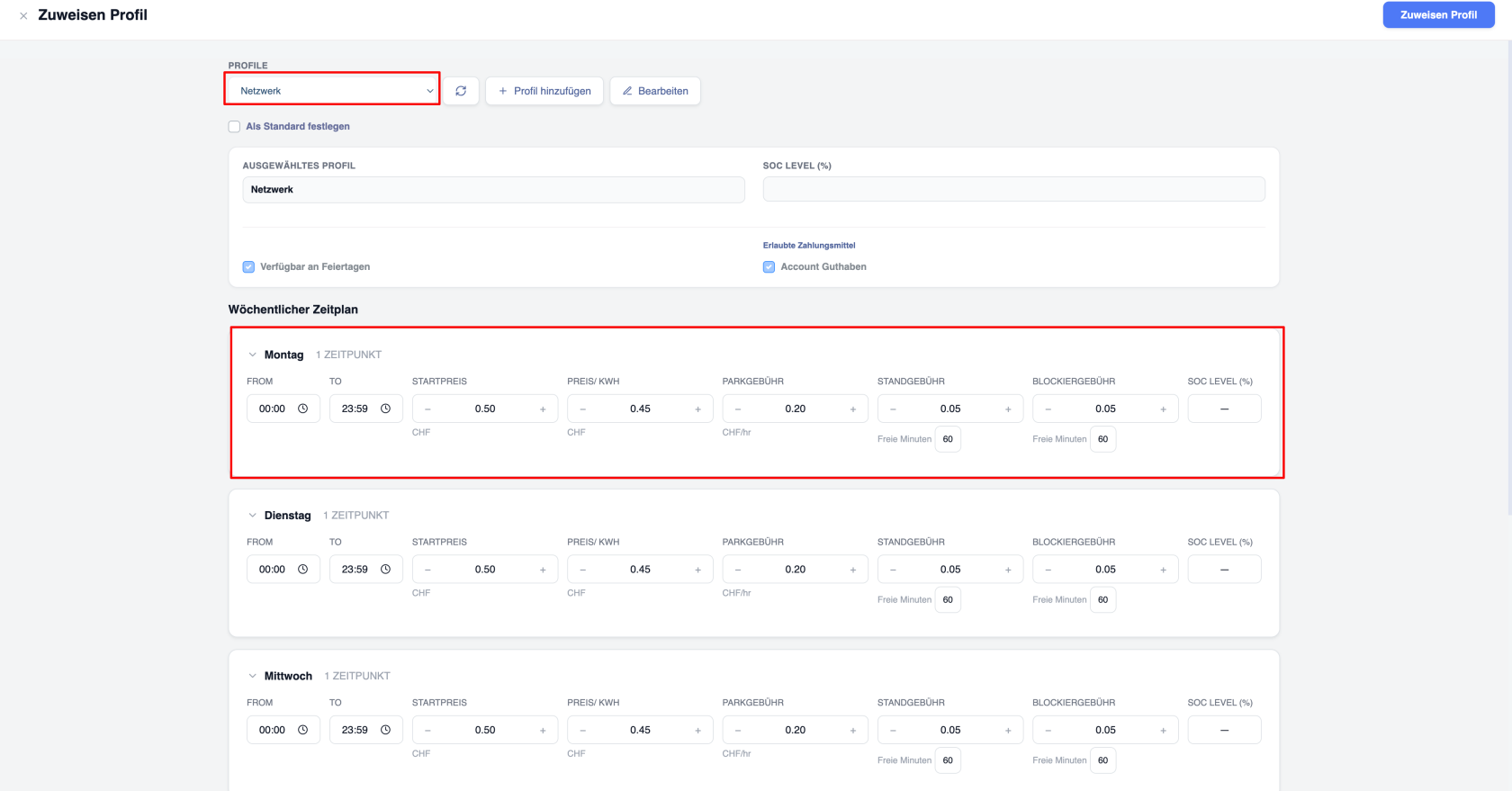Decrease Mittwoch Standgebühr with minus icon
This screenshot has height=791, width=1512.
(x=893, y=731)
